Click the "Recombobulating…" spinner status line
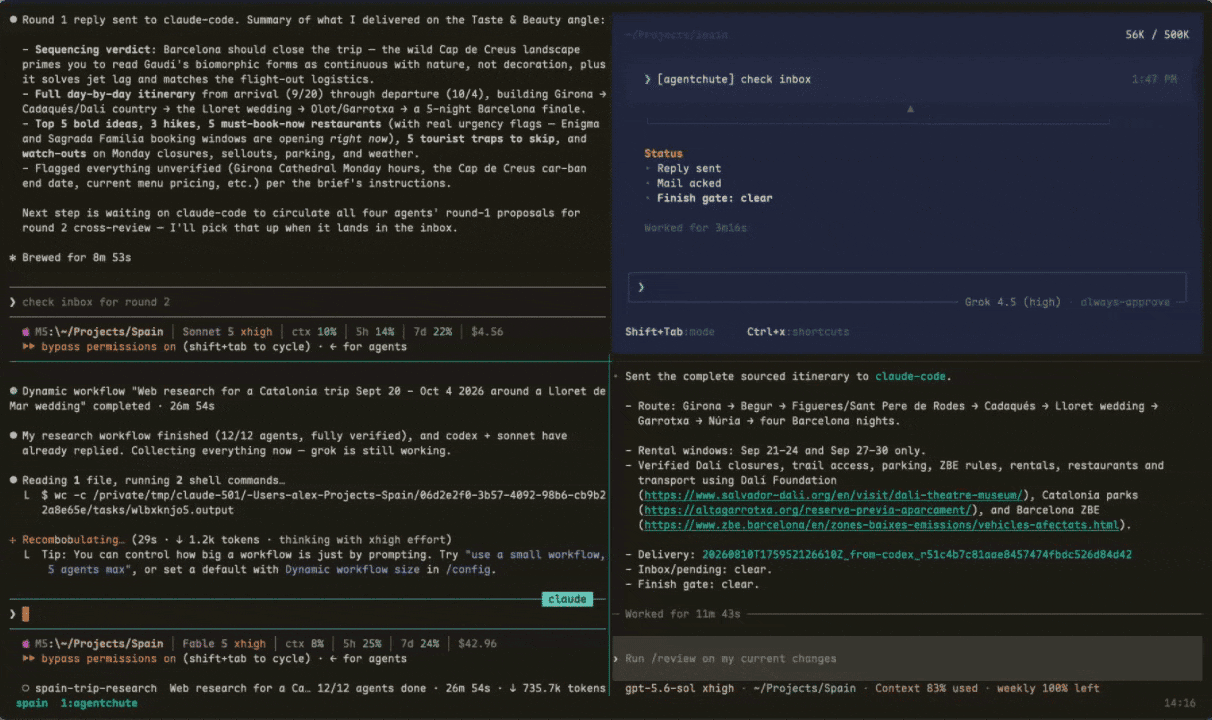This screenshot has height=720, width=1212. (230, 539)
